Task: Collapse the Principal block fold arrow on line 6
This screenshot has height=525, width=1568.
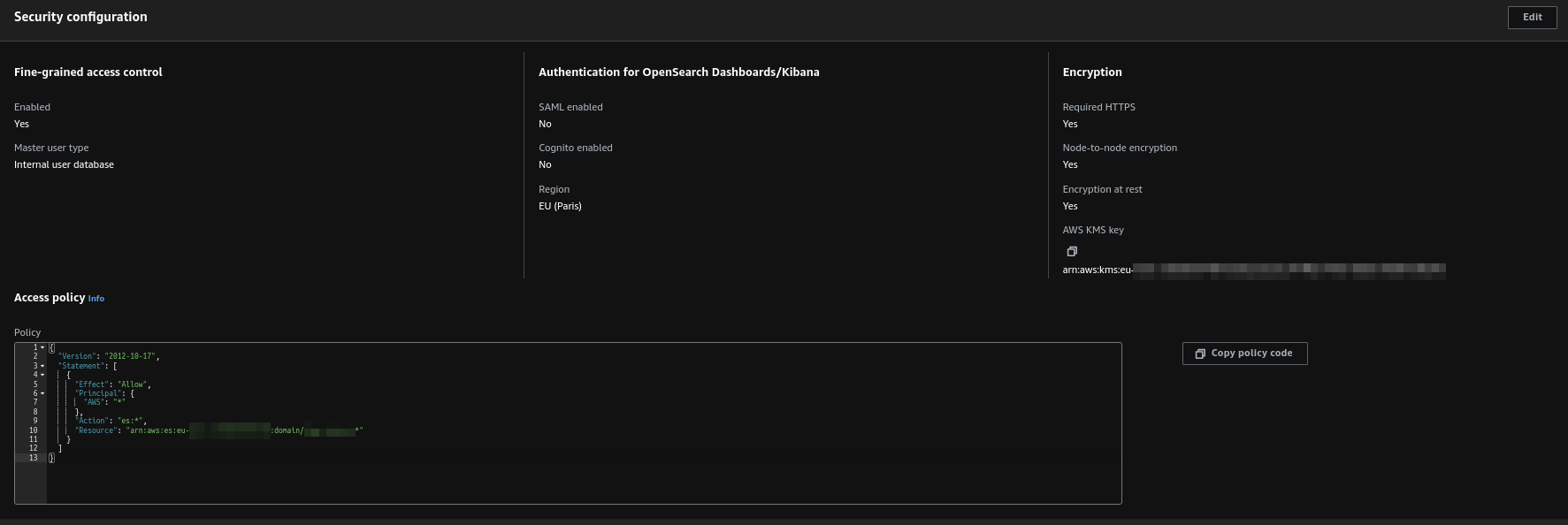Action: tap(42, 393)
